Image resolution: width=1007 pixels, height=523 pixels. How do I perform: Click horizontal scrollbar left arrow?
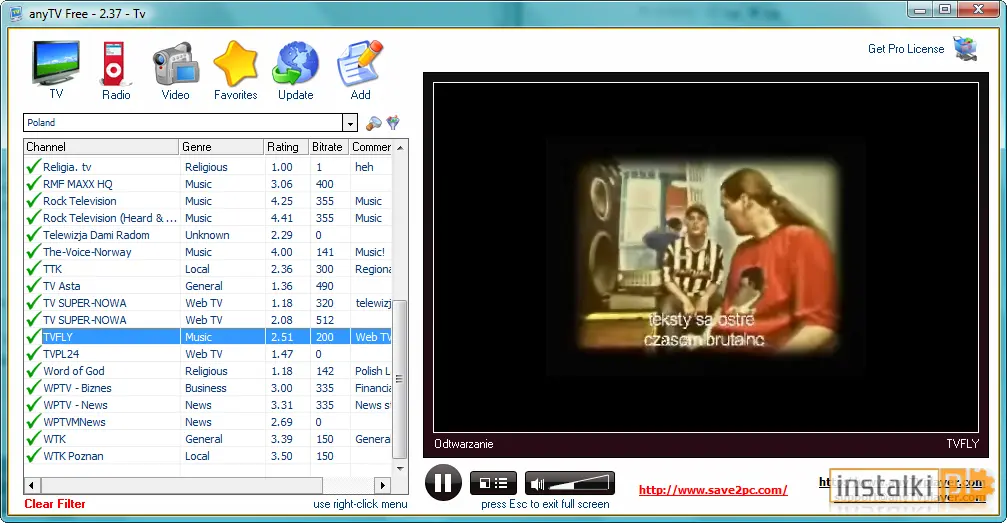point(31,485)
